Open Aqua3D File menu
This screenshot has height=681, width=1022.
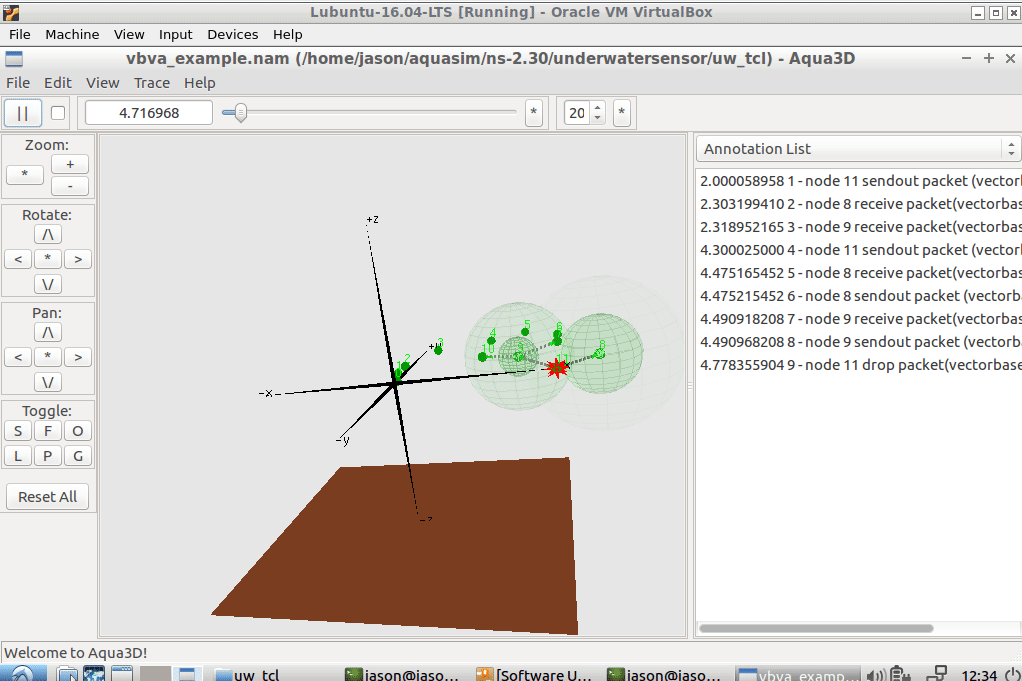tap(18, 83)
